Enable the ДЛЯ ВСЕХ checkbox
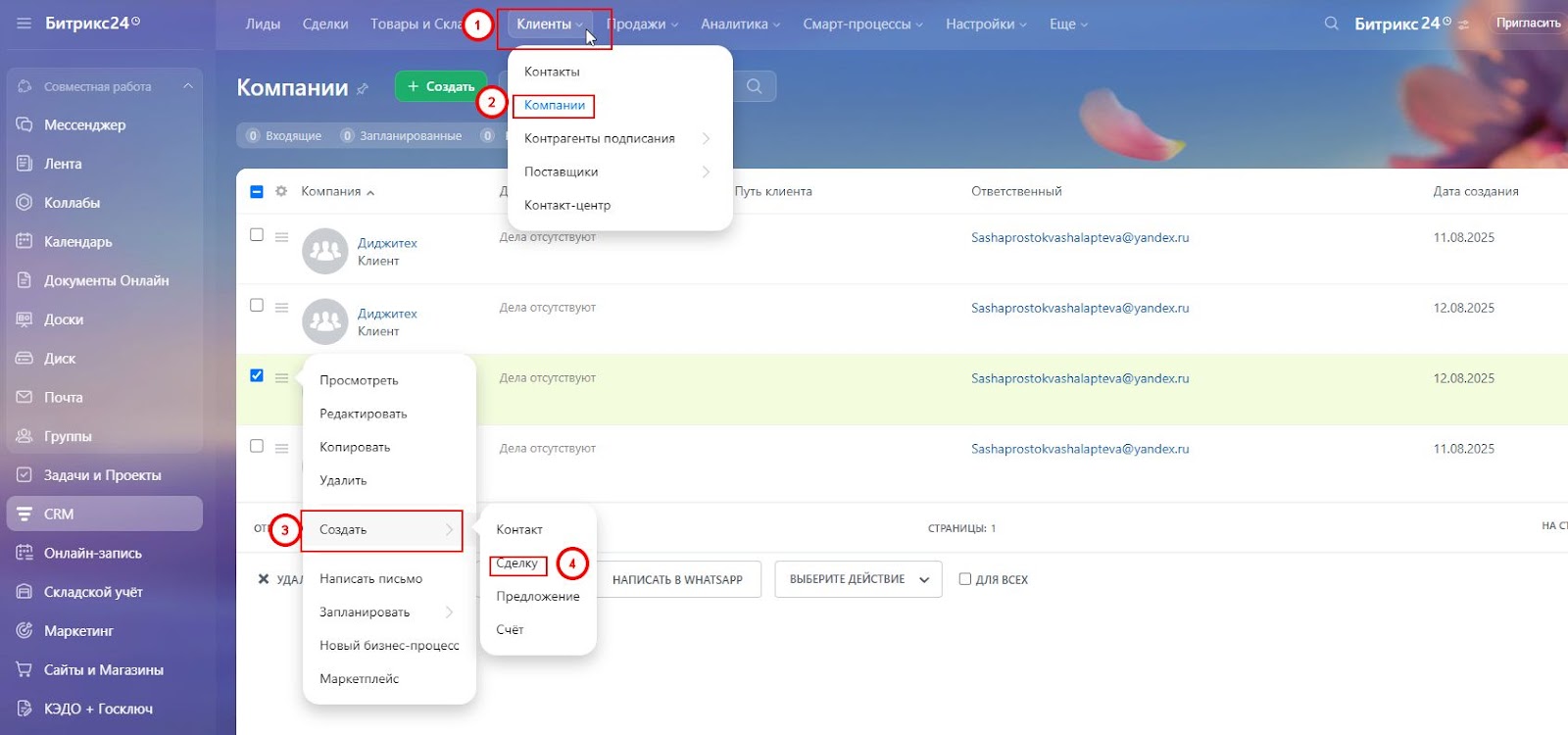This screenshot has width=1568, height=735. (965, 579)
